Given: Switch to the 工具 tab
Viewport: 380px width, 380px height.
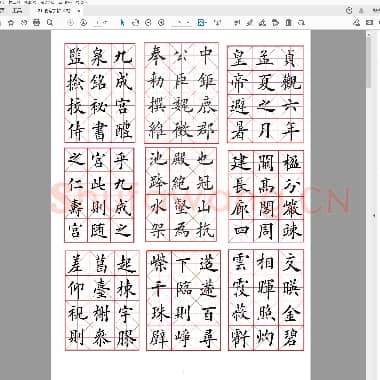Looking at the screenshot, I should (x=17, y=11).
